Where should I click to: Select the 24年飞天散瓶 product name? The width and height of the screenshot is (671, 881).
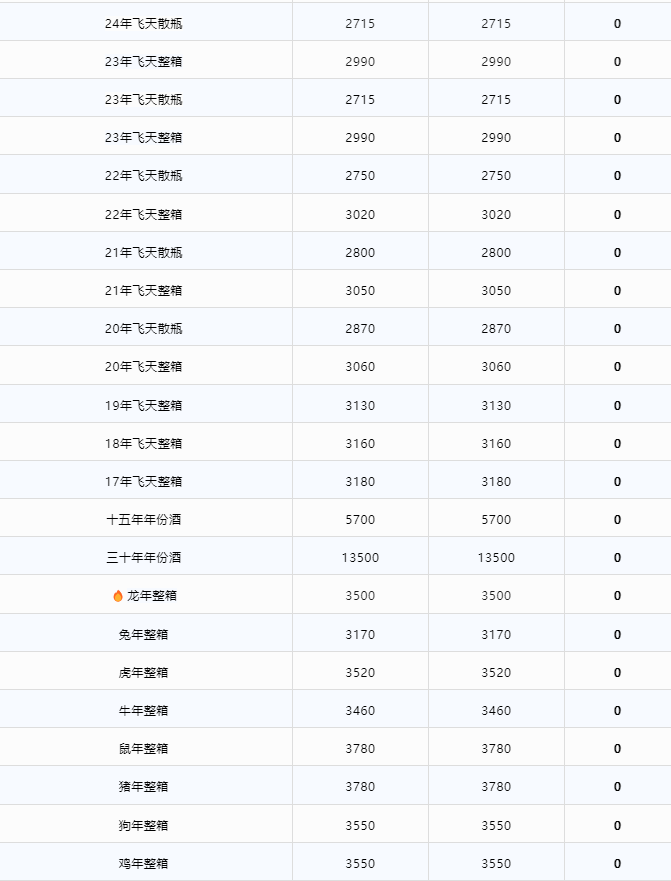point(143,24)
